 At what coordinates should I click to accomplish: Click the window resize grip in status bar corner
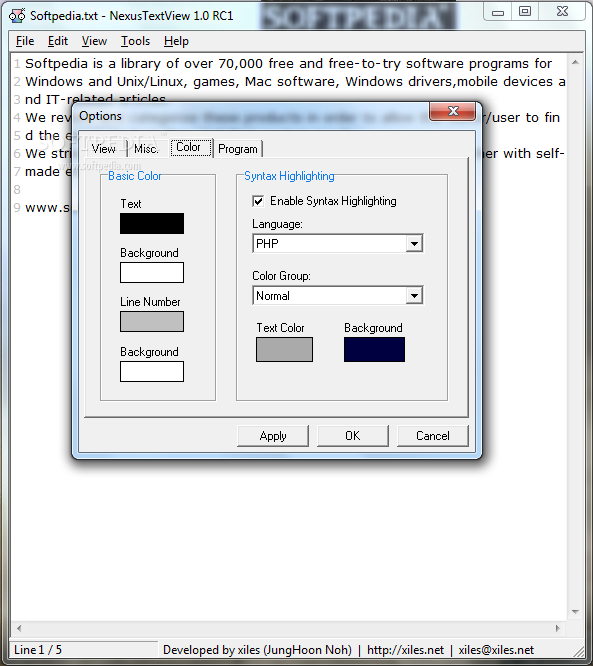tap(579, 651)
